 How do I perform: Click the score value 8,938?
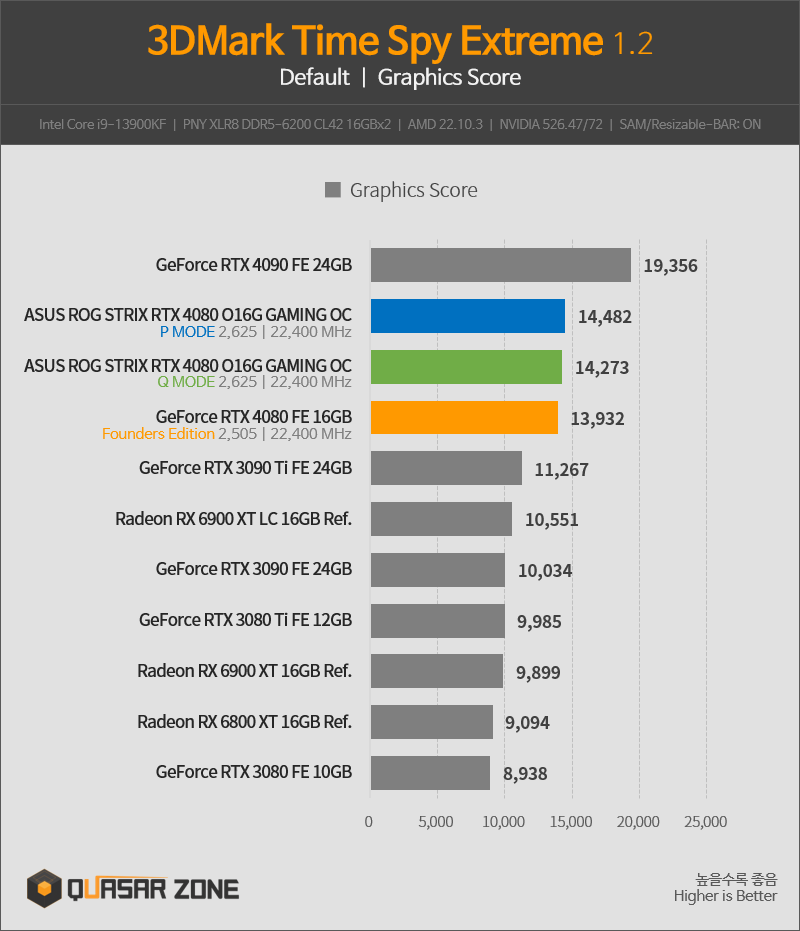pyautogui.click(x=525, y=774)
